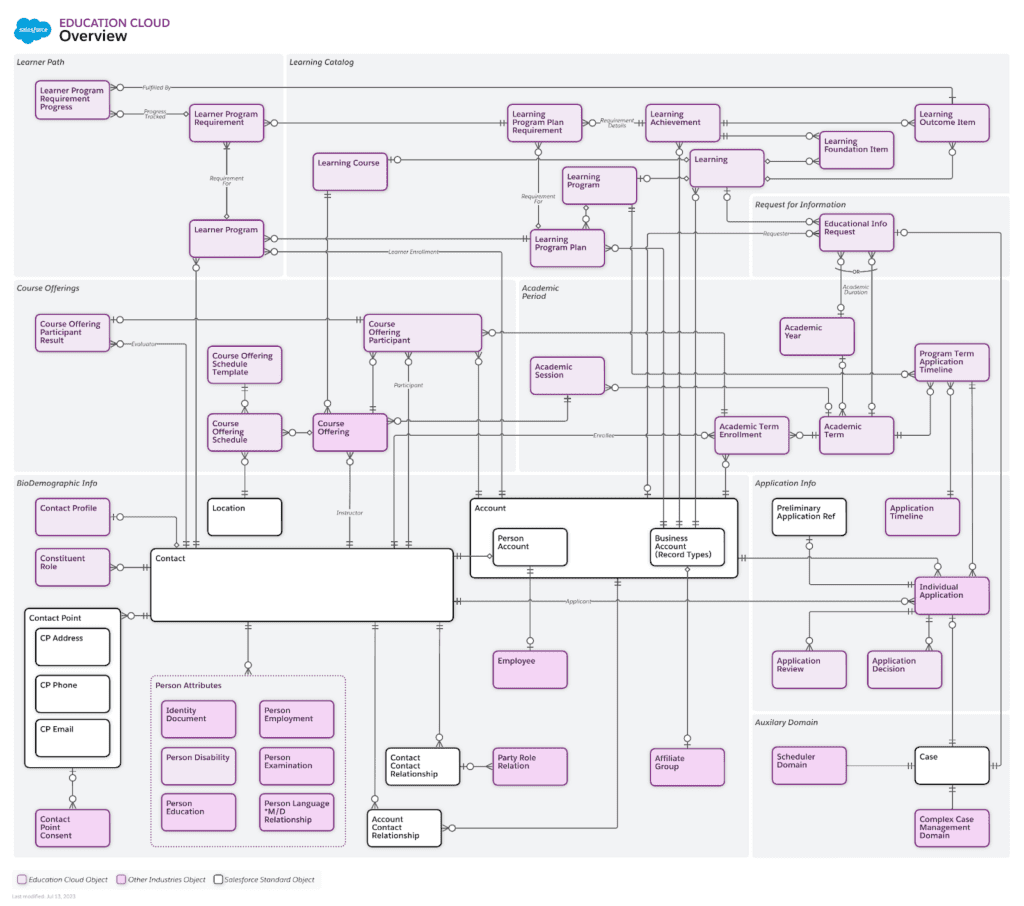Click the Complex Case Management Domain box
This screenshot has height=906, width=1024.
[x=951, y=828]
